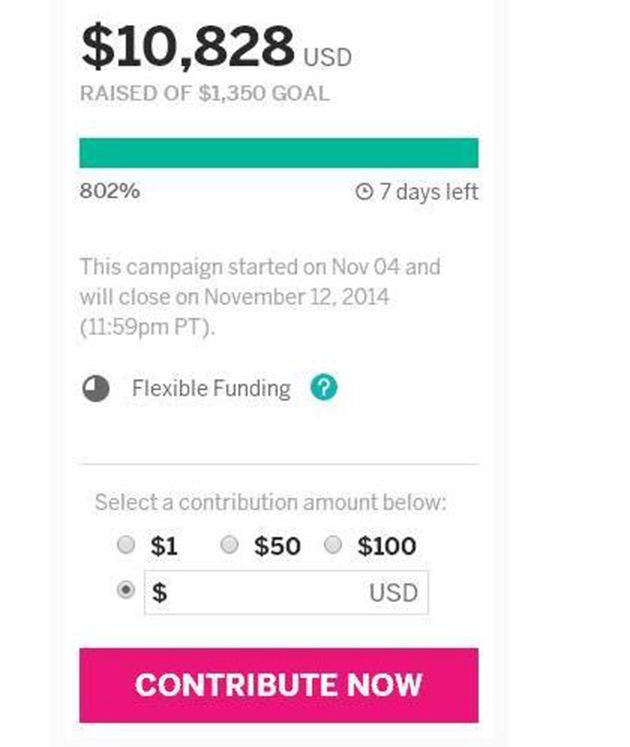Click the $50 amount label

pyautogui.click(x=277, y=546)
